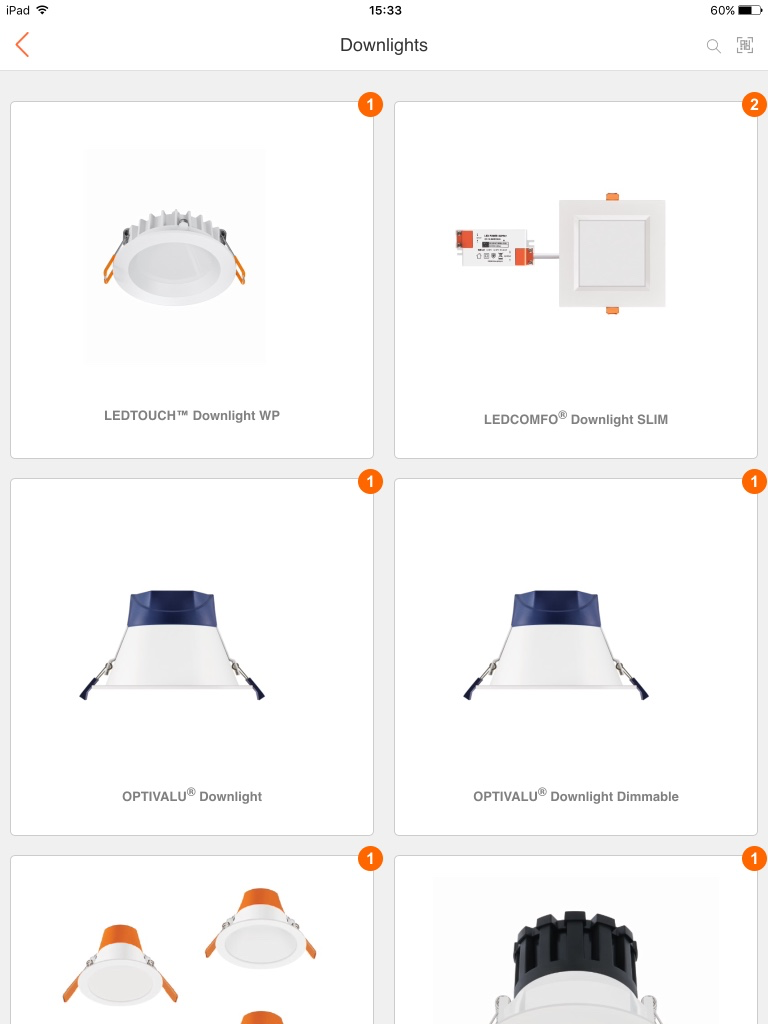Tap the orange back arrow
Viewport: 768px width, 1024px height.
[22, 45]
